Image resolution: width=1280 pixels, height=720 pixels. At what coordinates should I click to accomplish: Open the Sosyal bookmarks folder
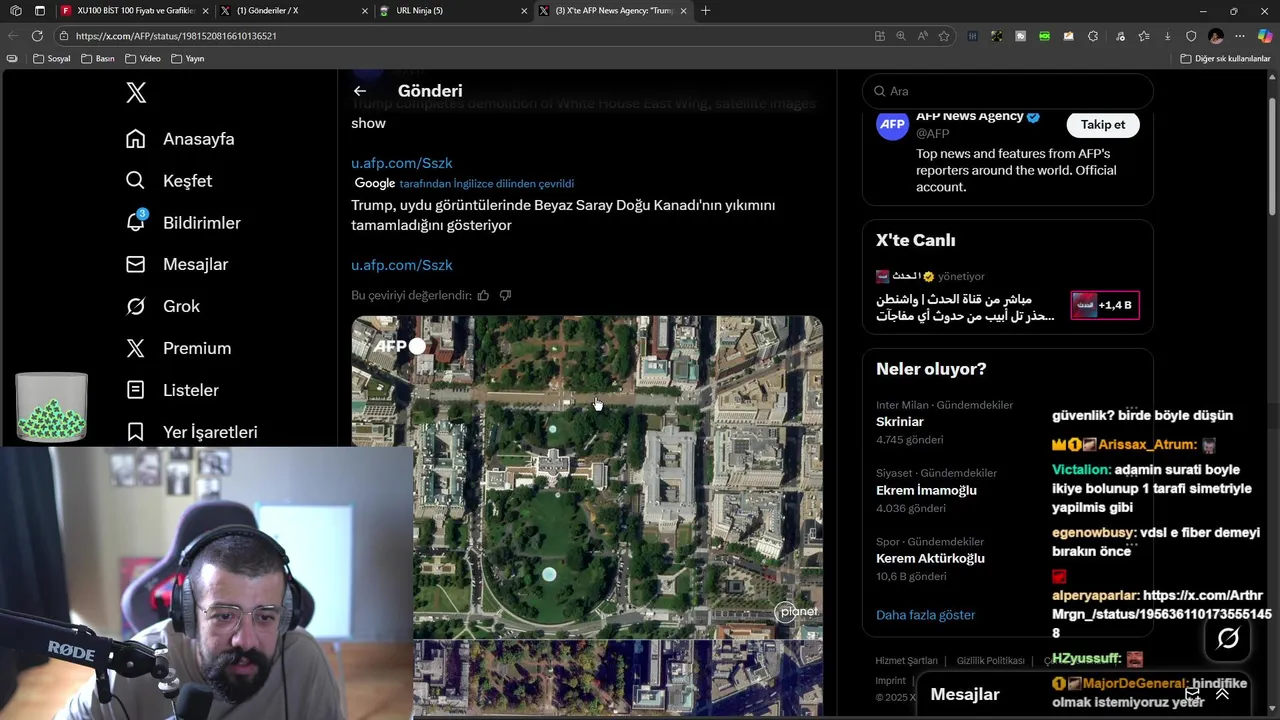[52, 59]
